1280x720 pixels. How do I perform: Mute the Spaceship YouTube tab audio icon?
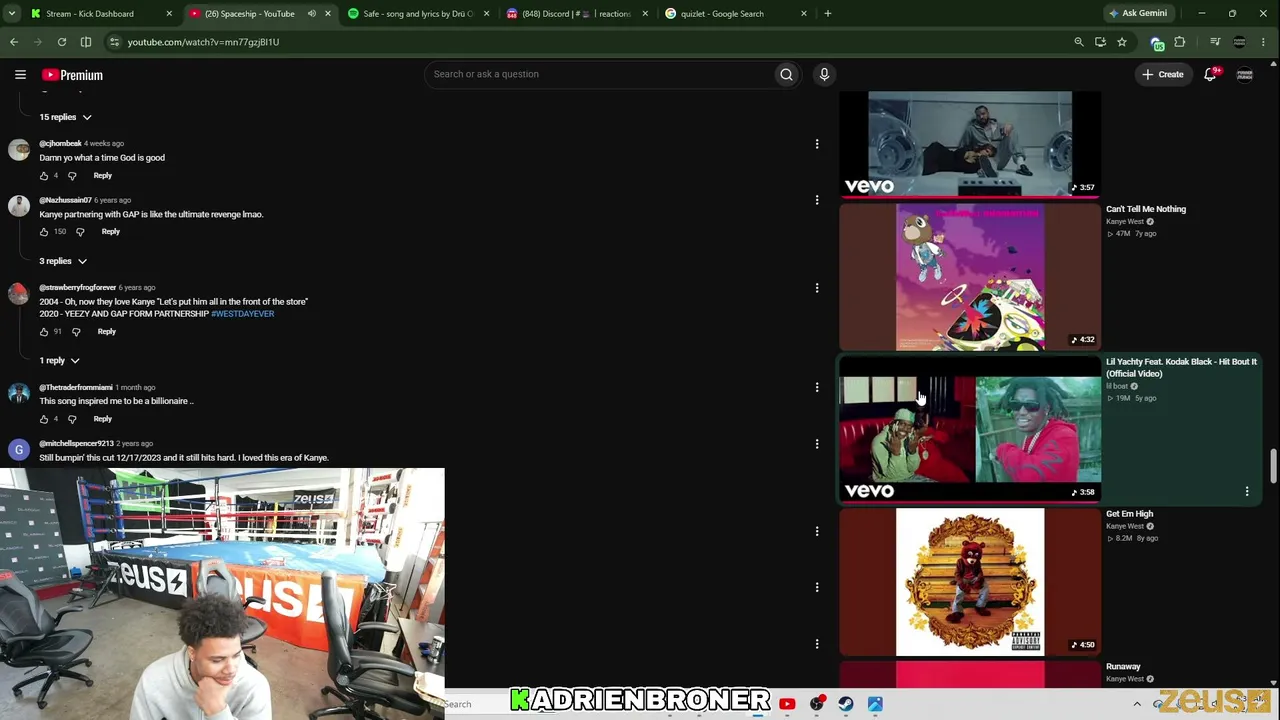click(312, 14)
